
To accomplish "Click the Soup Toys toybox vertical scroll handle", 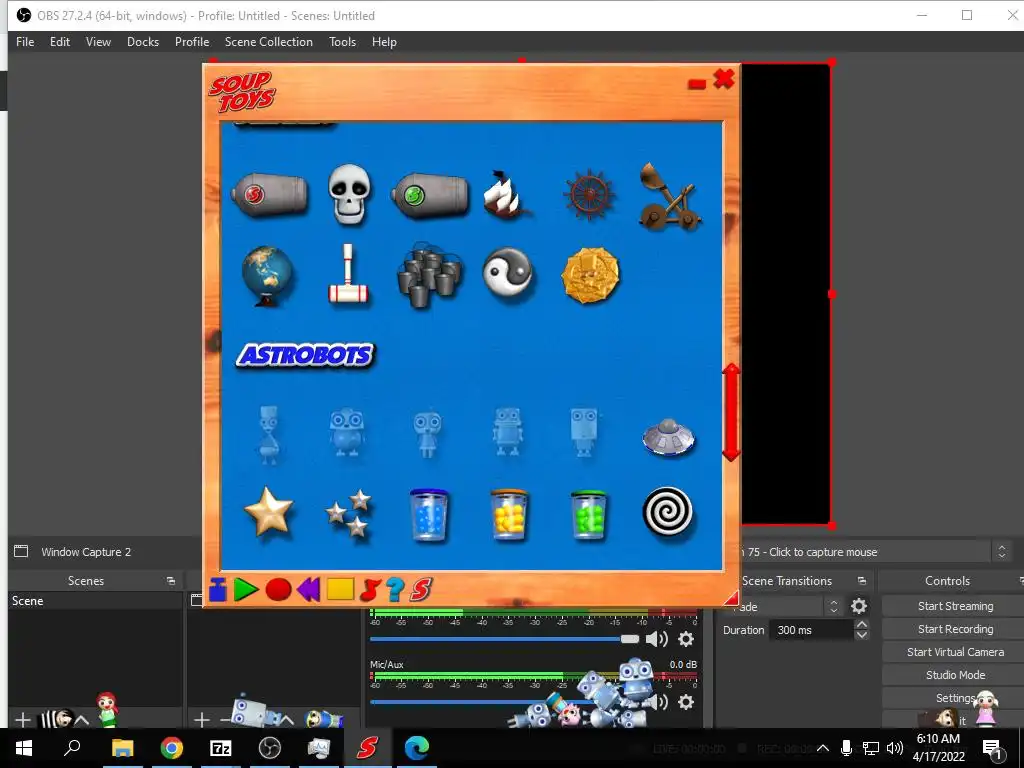I will pos(731,413).
